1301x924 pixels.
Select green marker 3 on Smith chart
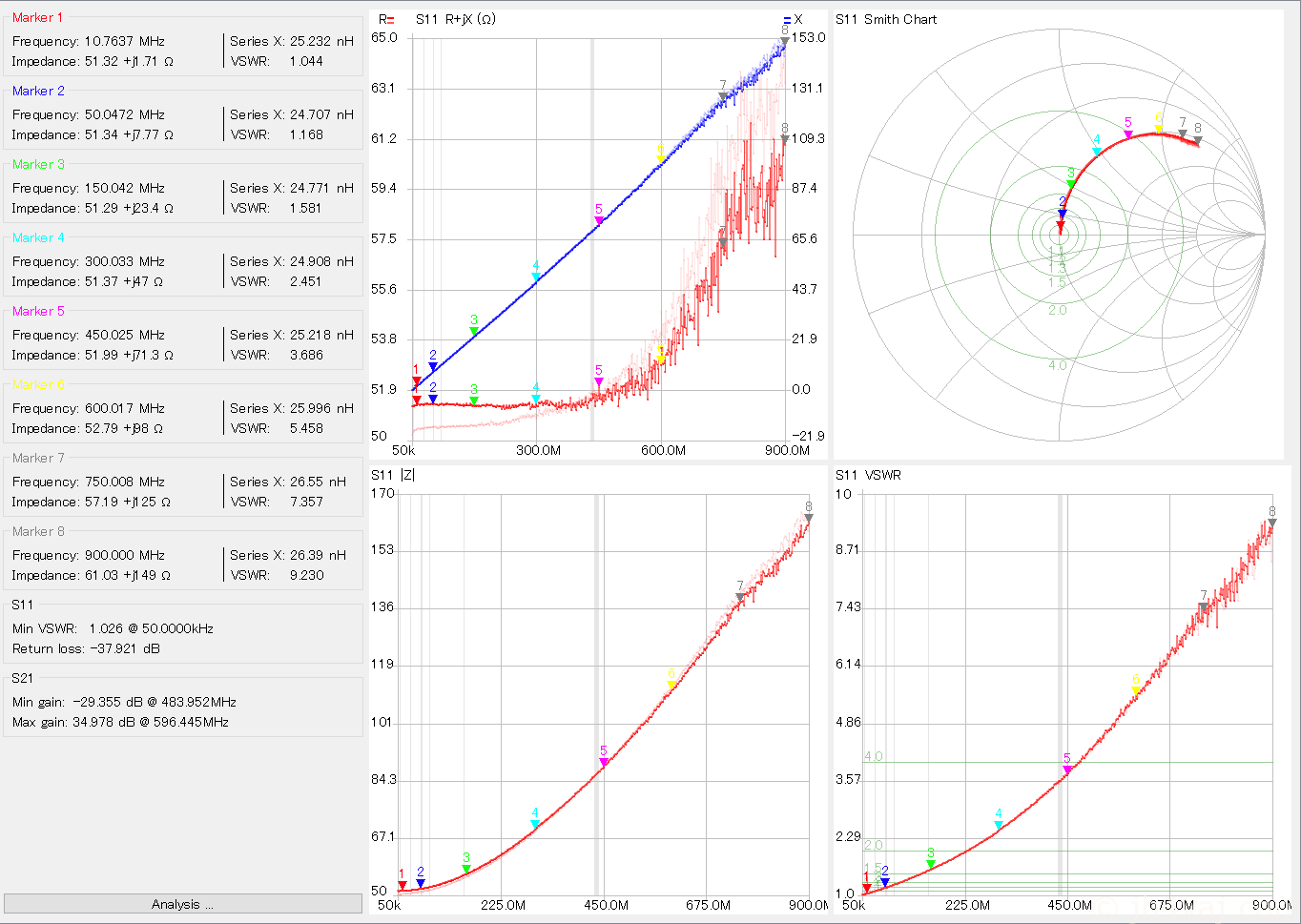(x=1071, y=183)
